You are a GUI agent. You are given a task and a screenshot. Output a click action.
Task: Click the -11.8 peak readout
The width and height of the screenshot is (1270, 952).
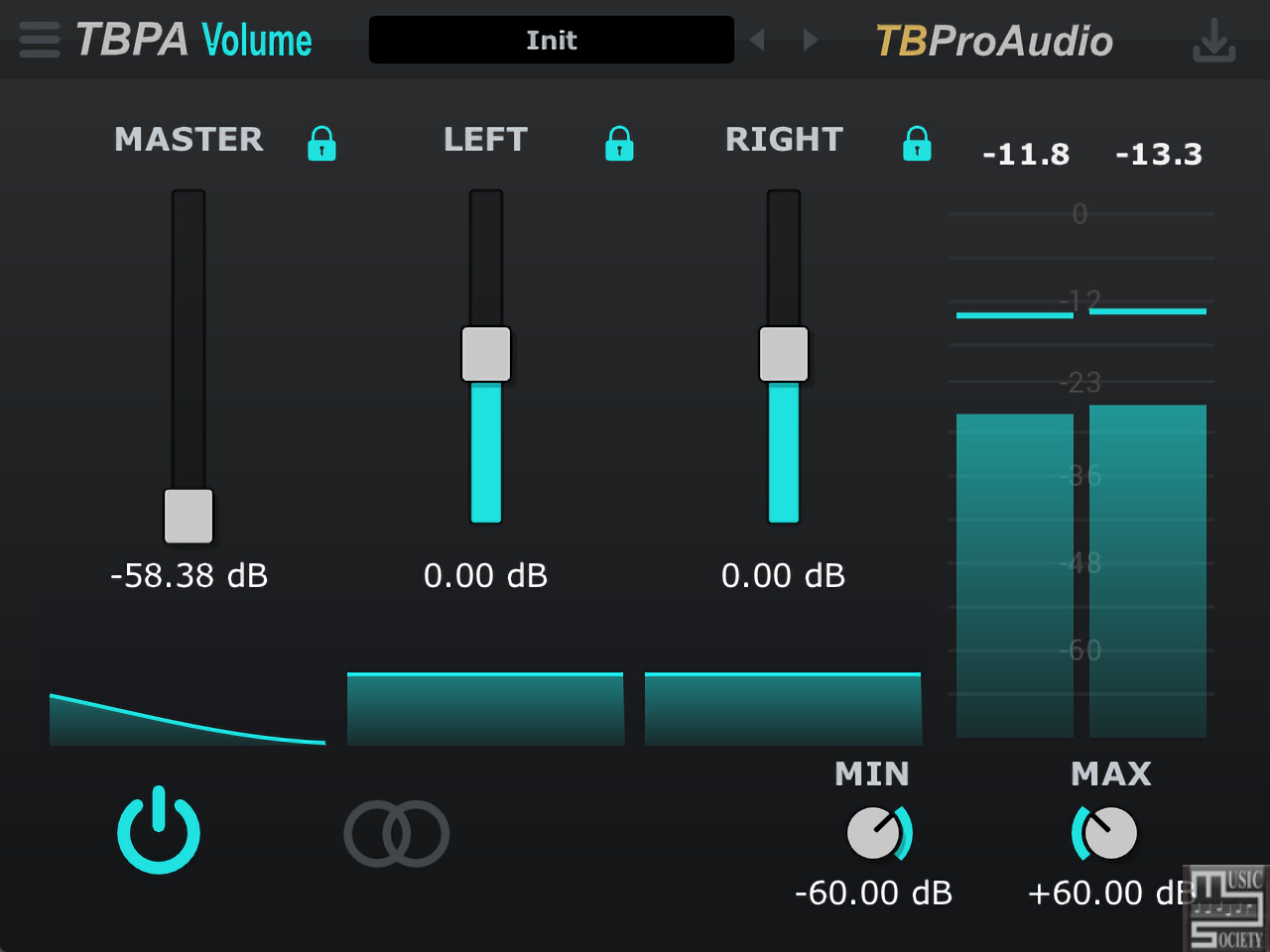[1026, 154]
